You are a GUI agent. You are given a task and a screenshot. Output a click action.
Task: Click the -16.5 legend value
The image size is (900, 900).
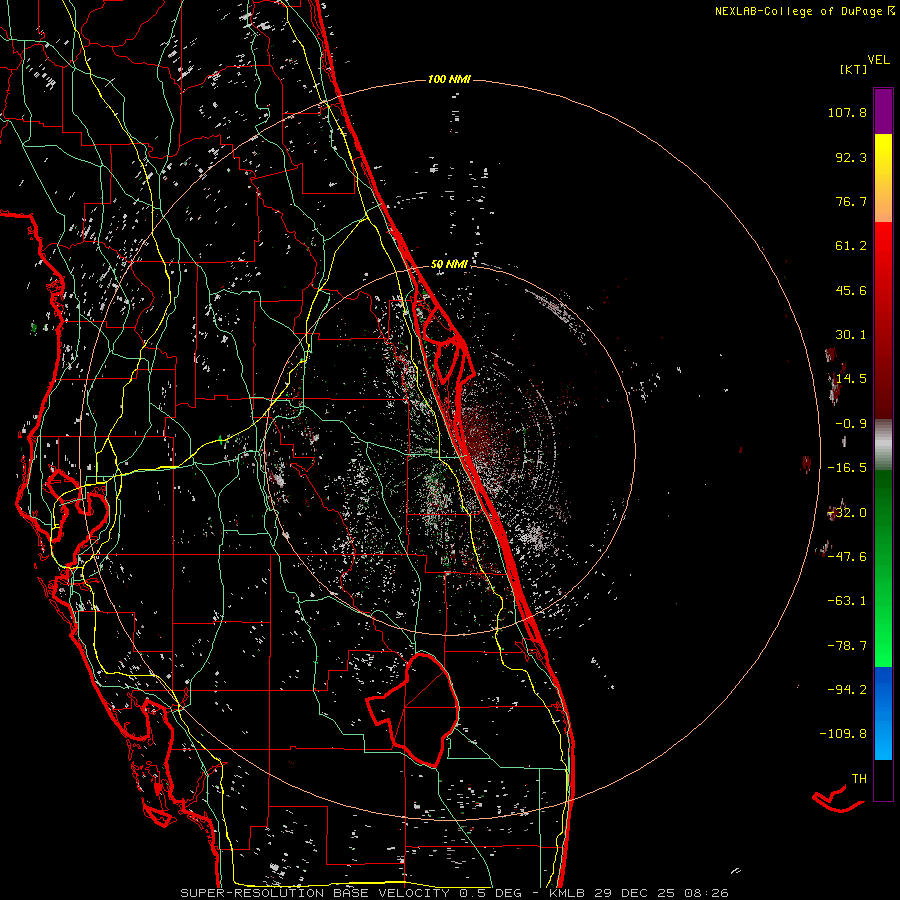(847, 468)
